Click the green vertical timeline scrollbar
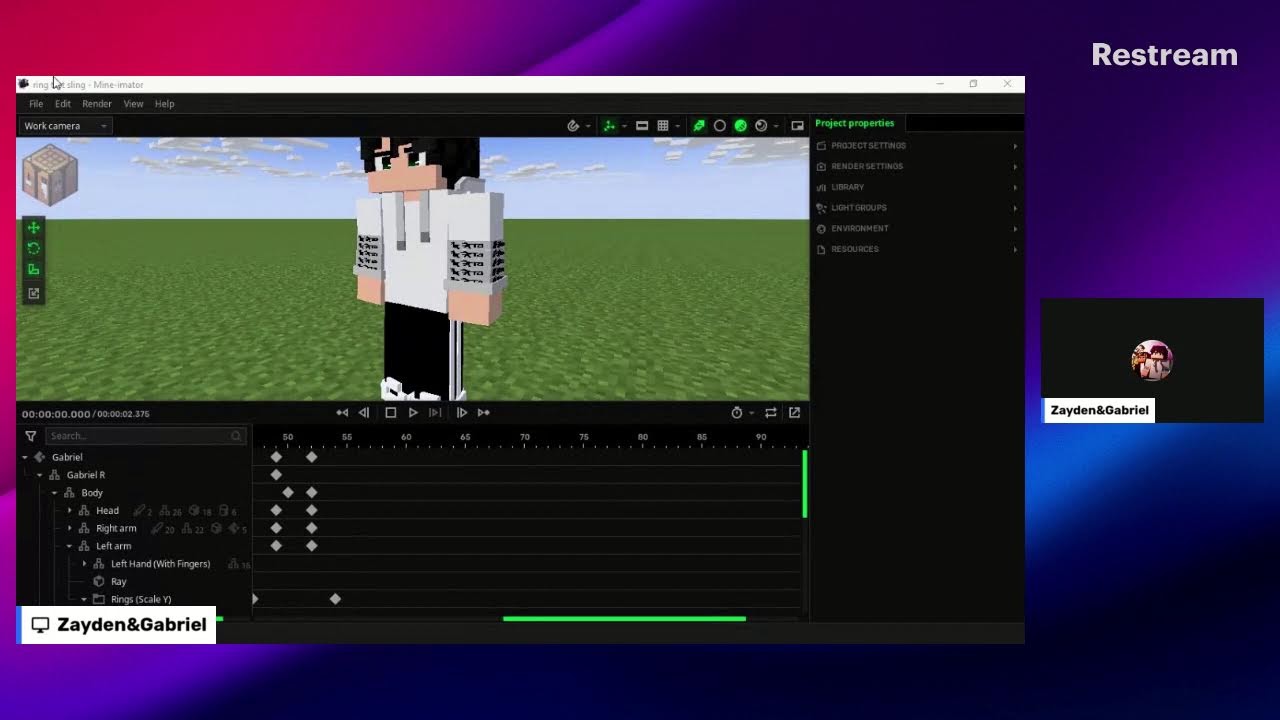 [804, 485]
